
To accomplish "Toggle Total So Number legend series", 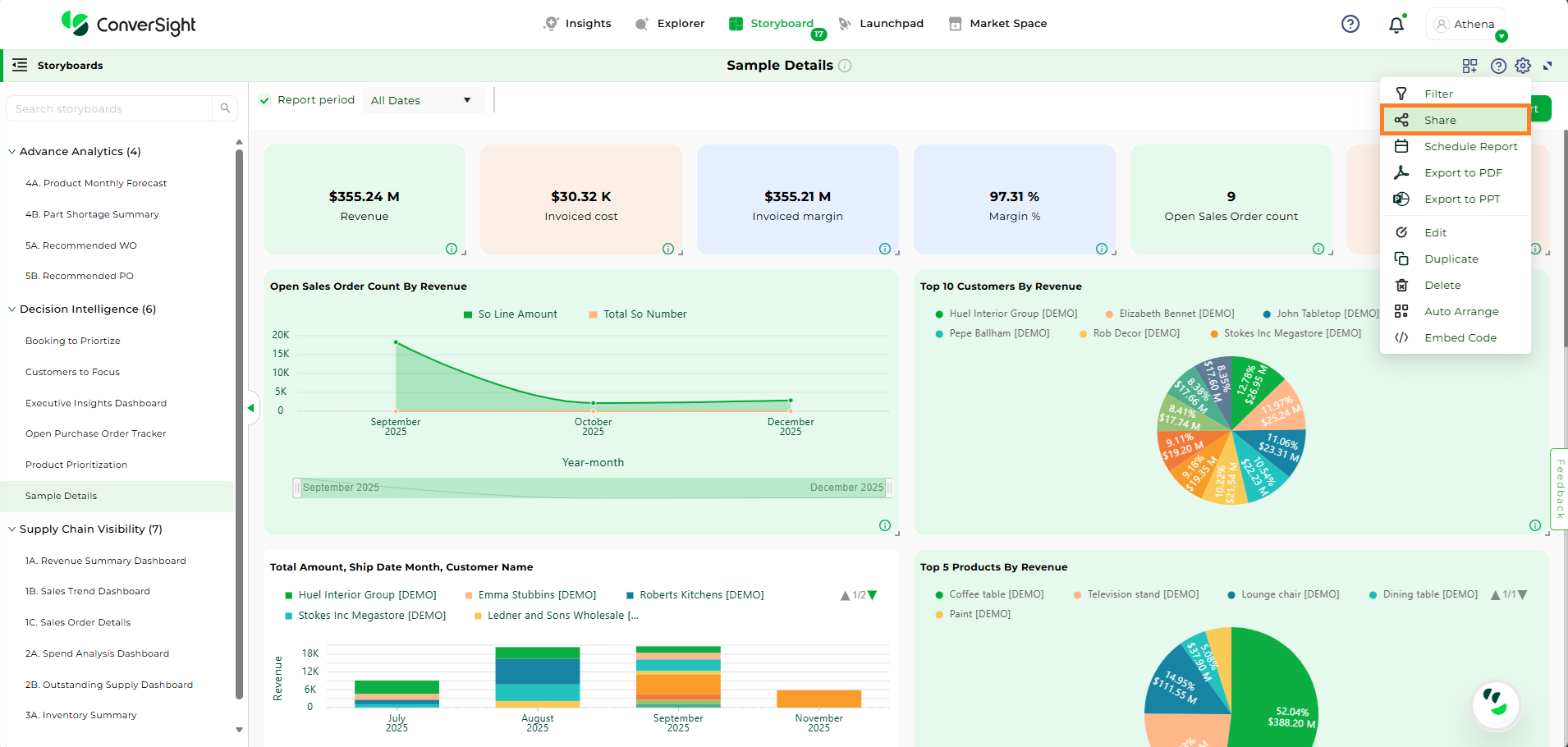I will pyautogui.click(x=637, y=314).
